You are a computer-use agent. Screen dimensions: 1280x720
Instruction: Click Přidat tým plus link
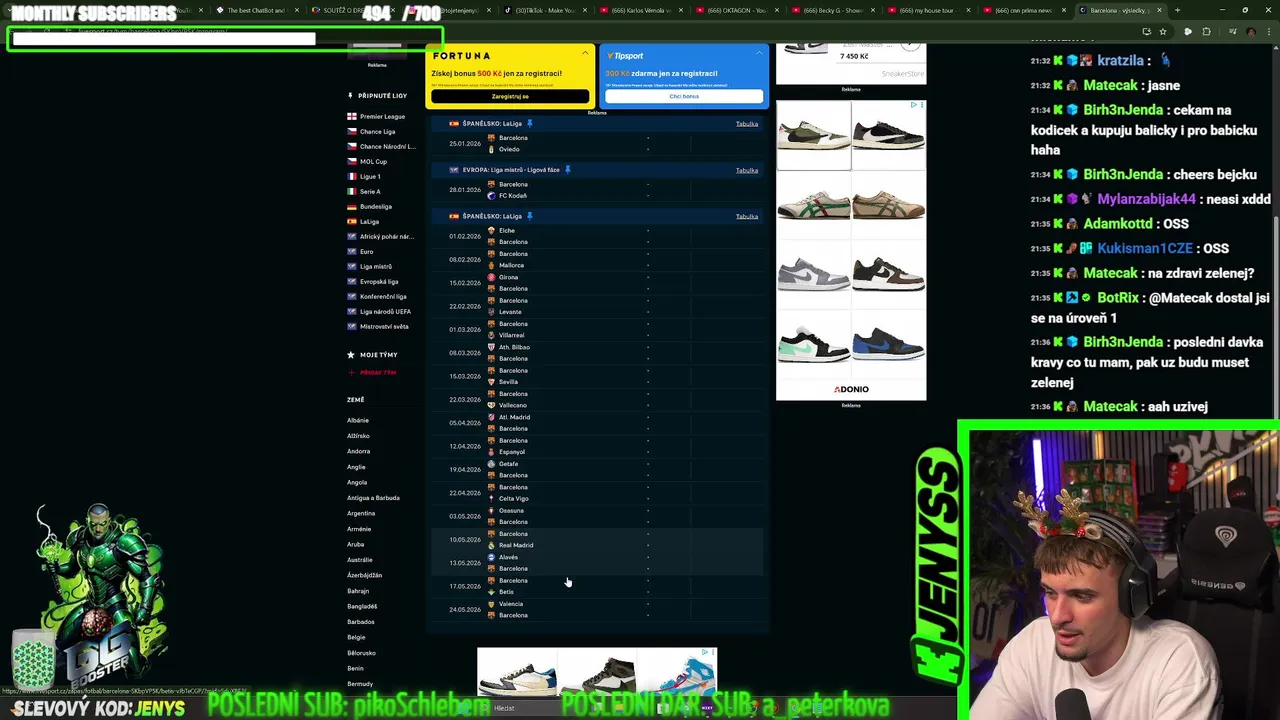[372, 372]
